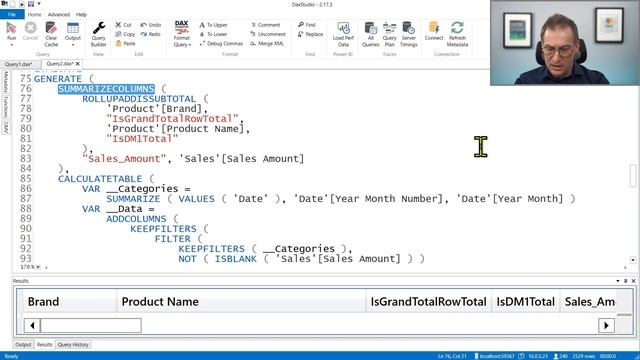
Task: Copy the selected text
Action: pos(125,34)
